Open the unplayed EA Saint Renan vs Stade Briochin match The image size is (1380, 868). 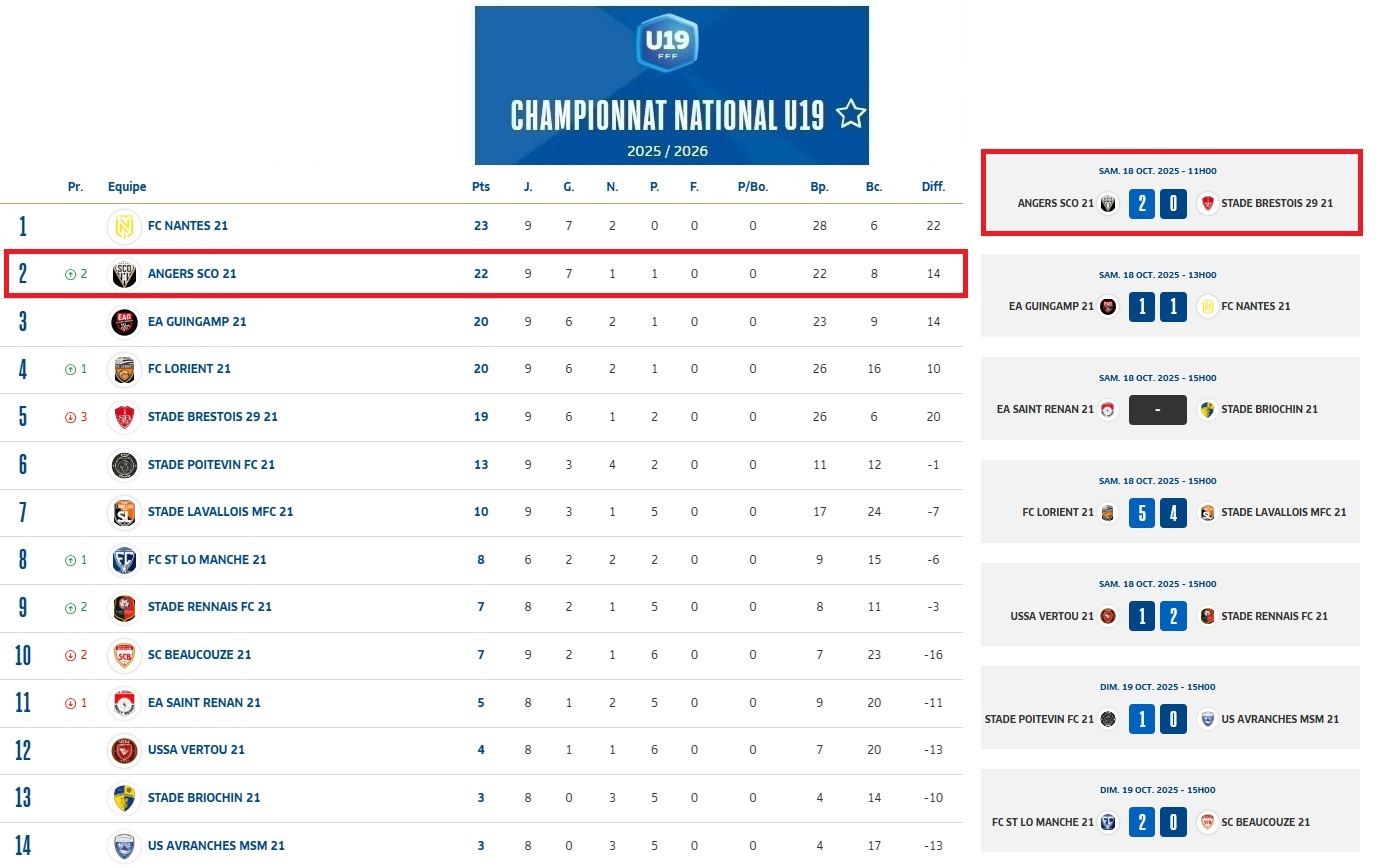pos(1158,410)
